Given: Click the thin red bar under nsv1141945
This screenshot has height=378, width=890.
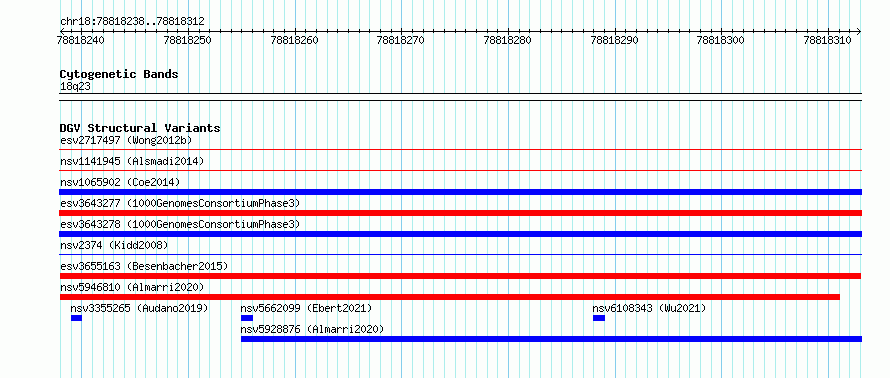Looking at the screenshot, I should pos(461,170).
